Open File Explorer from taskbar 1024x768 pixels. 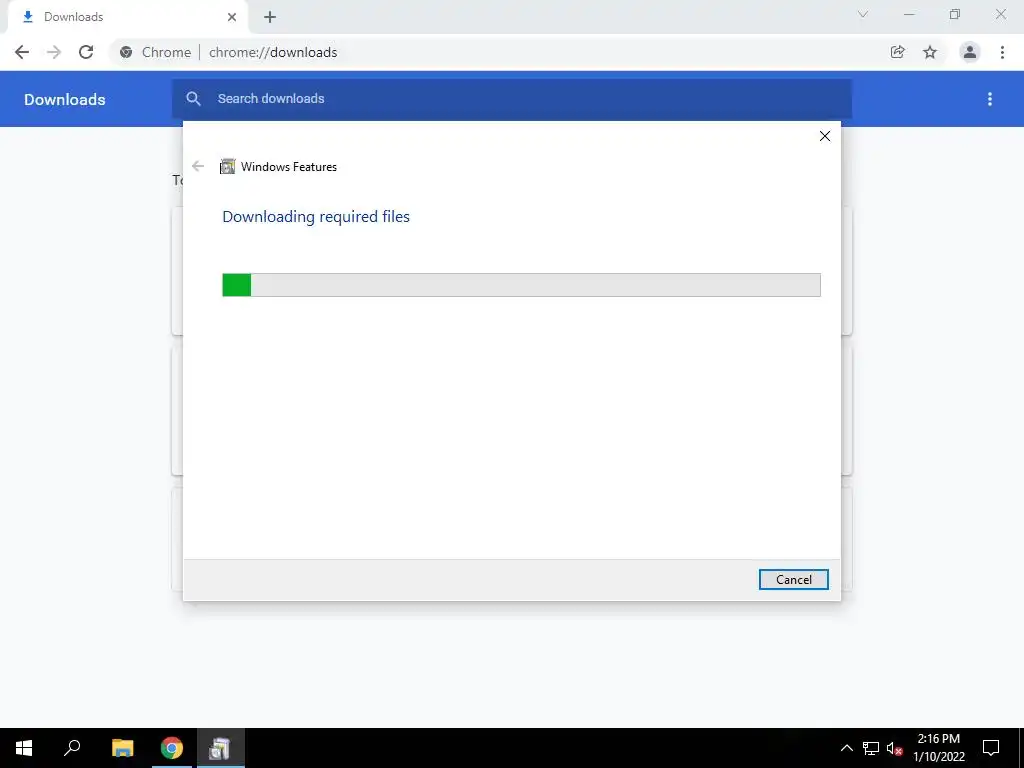coord(122,748)
